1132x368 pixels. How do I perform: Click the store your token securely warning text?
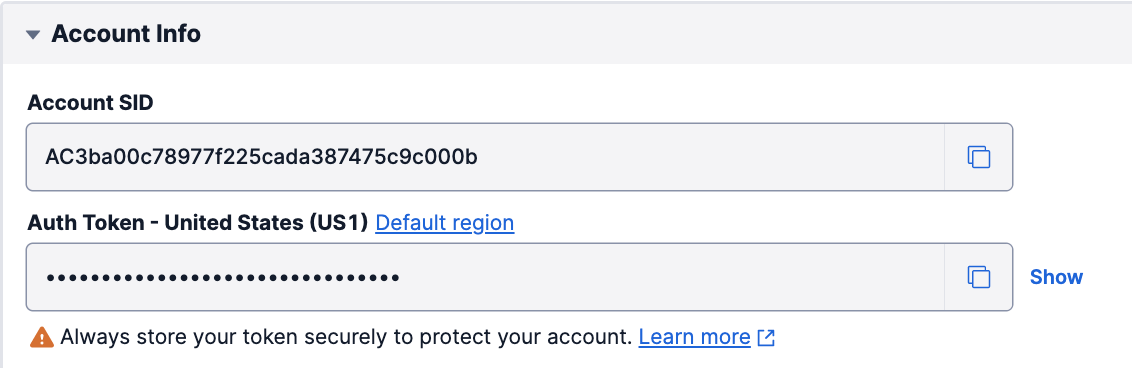289,337
